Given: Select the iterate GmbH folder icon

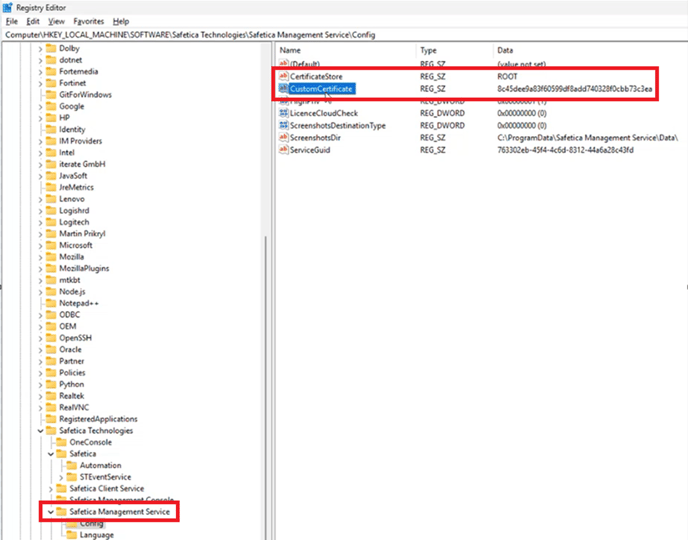Looking at the screenshot, I should [x=51, y=164].
